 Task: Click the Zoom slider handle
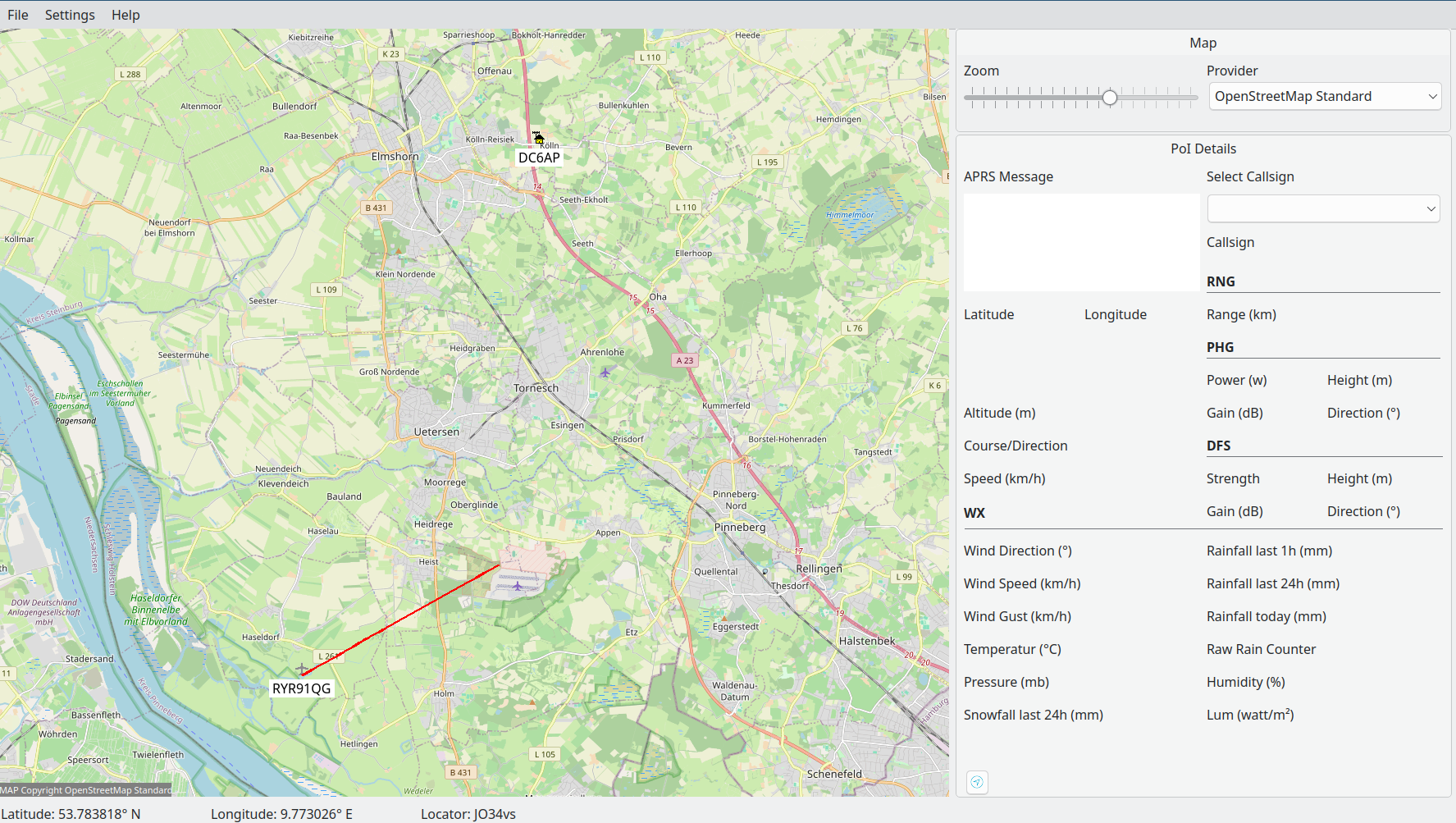click(x=1110, y=98)
